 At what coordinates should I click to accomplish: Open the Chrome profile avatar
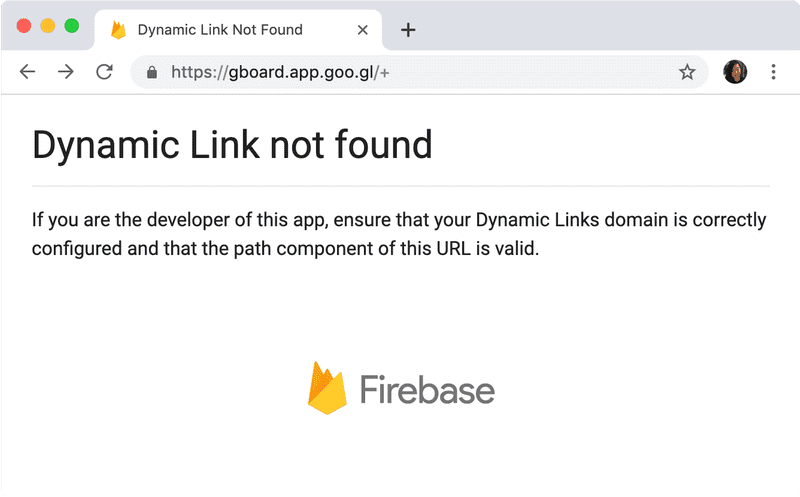(x=735, y=72)
